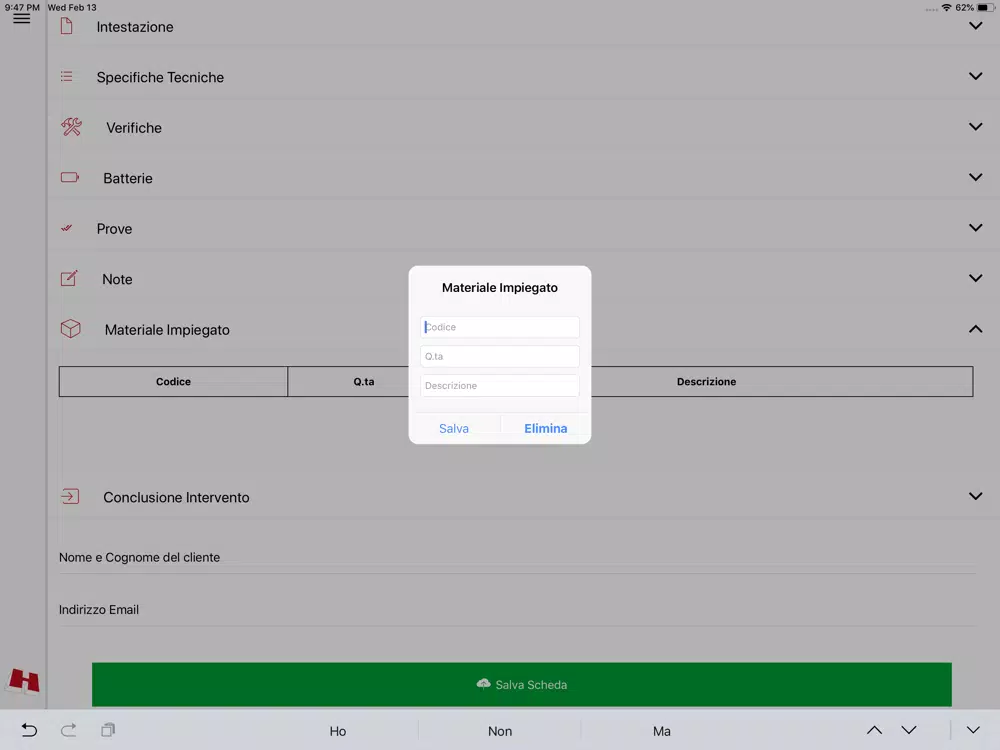Image resolution: width=1000 pixels, height=750 pixels.
Task: Collapse the Materiale Impiegato section chevron
Action: [x=975, y=329]
